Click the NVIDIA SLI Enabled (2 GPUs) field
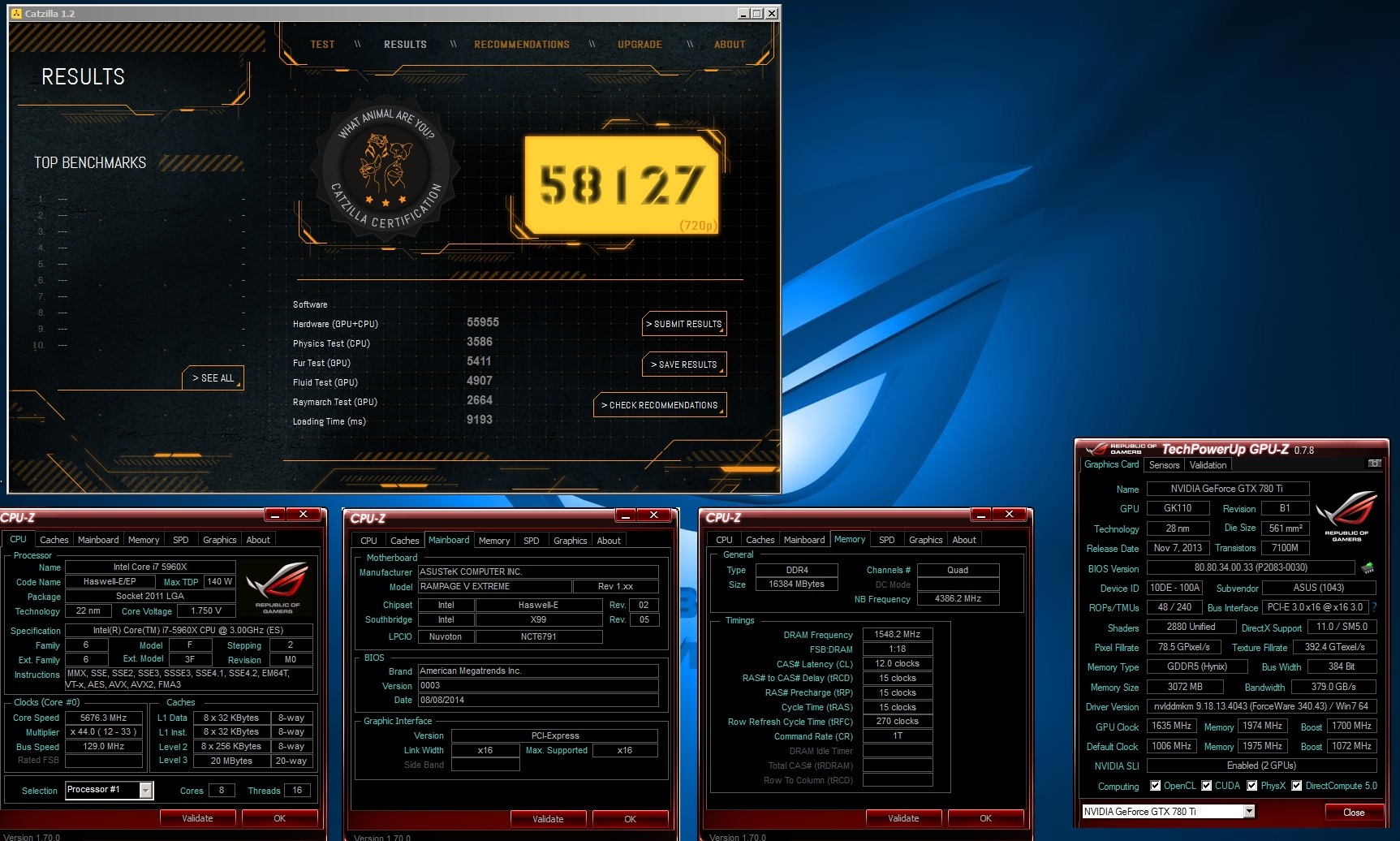 pyautogui.click(x=1261, y=766)
